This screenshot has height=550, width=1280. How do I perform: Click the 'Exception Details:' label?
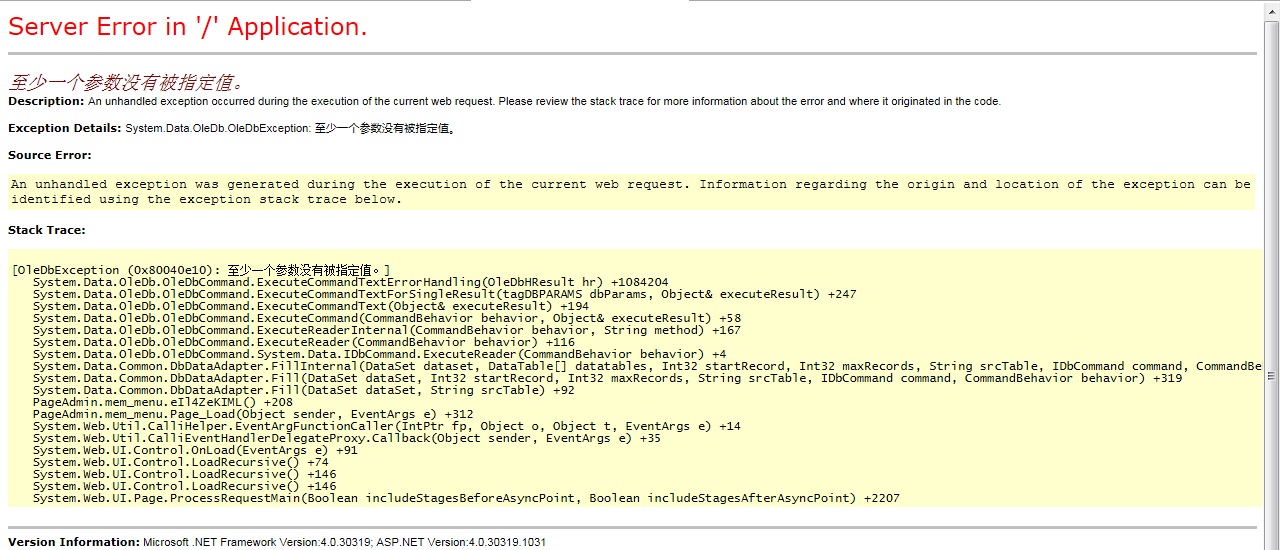pos(64,128)
